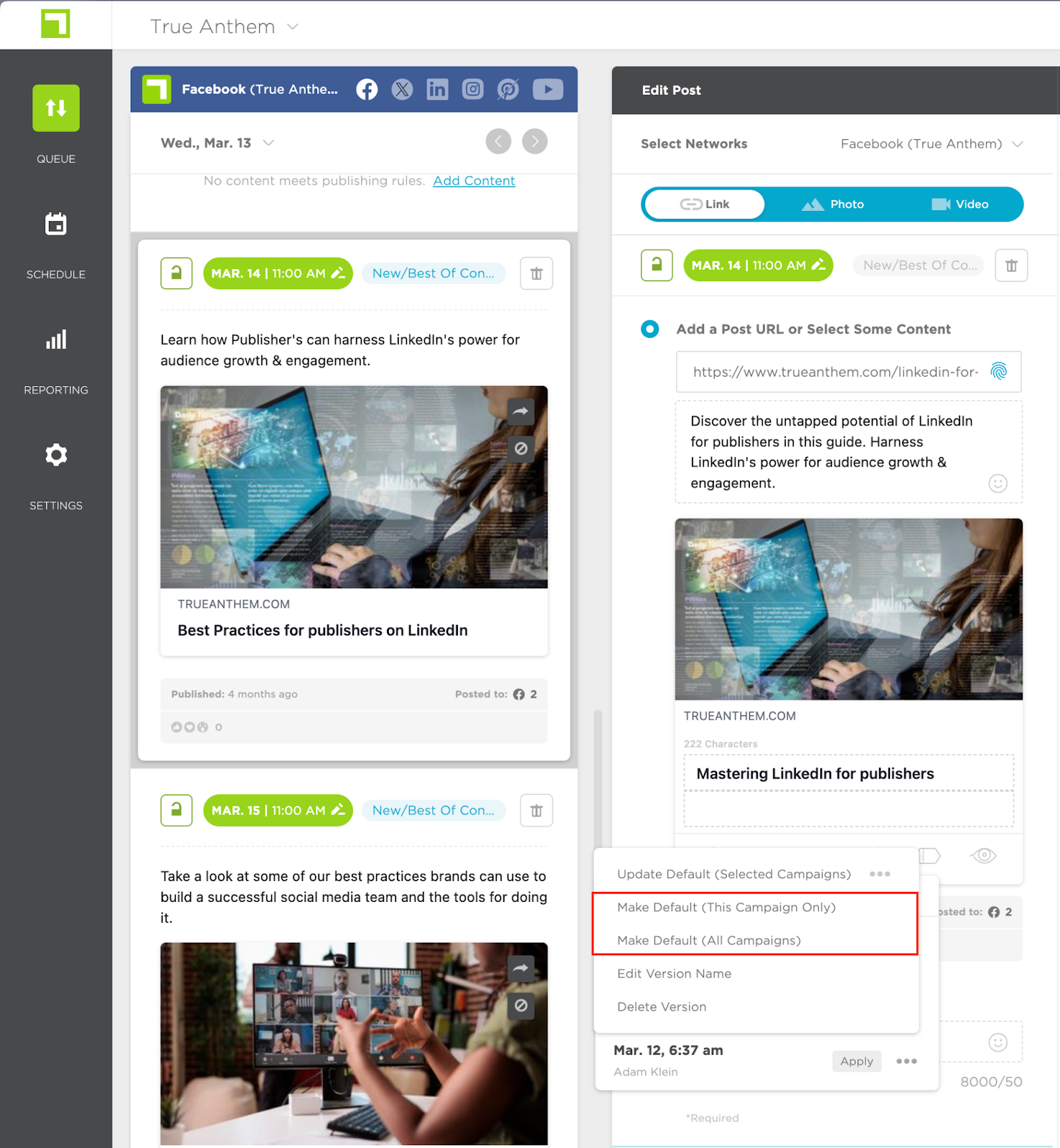Click the post URL input field
1060x1148 pixels.
(x=848, y=372)
